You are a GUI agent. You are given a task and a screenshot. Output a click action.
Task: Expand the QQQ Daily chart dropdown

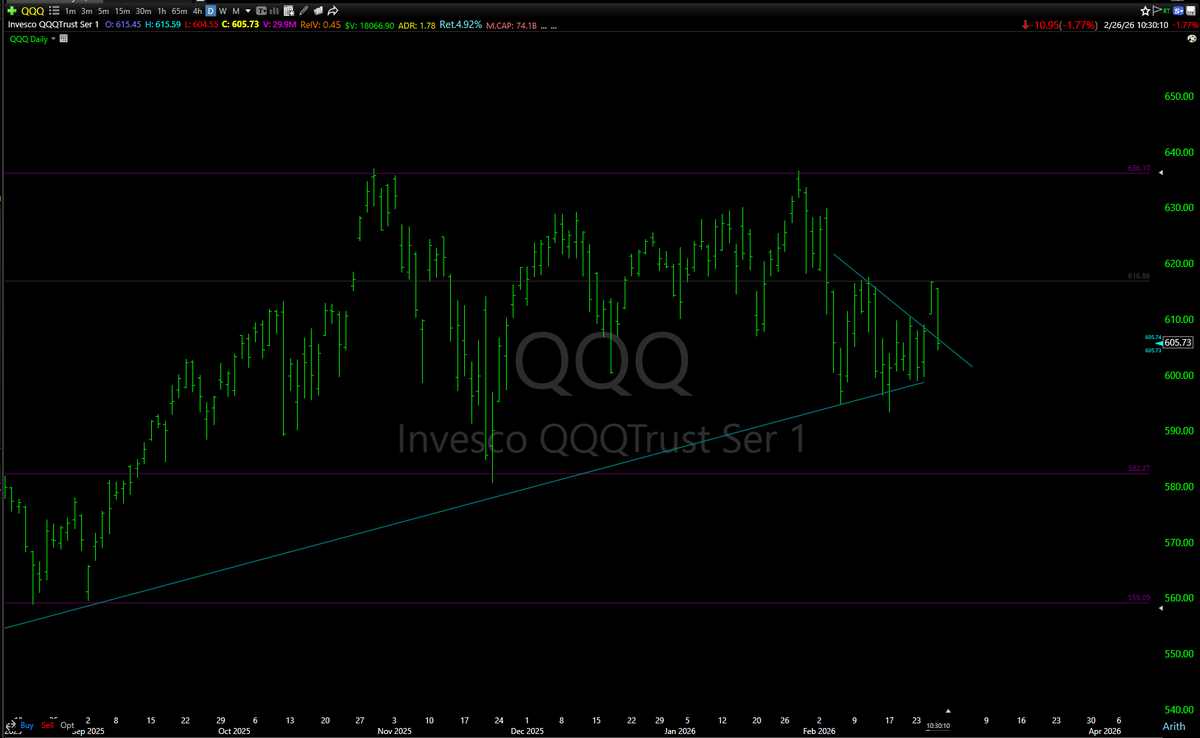(x=54, y=39)
